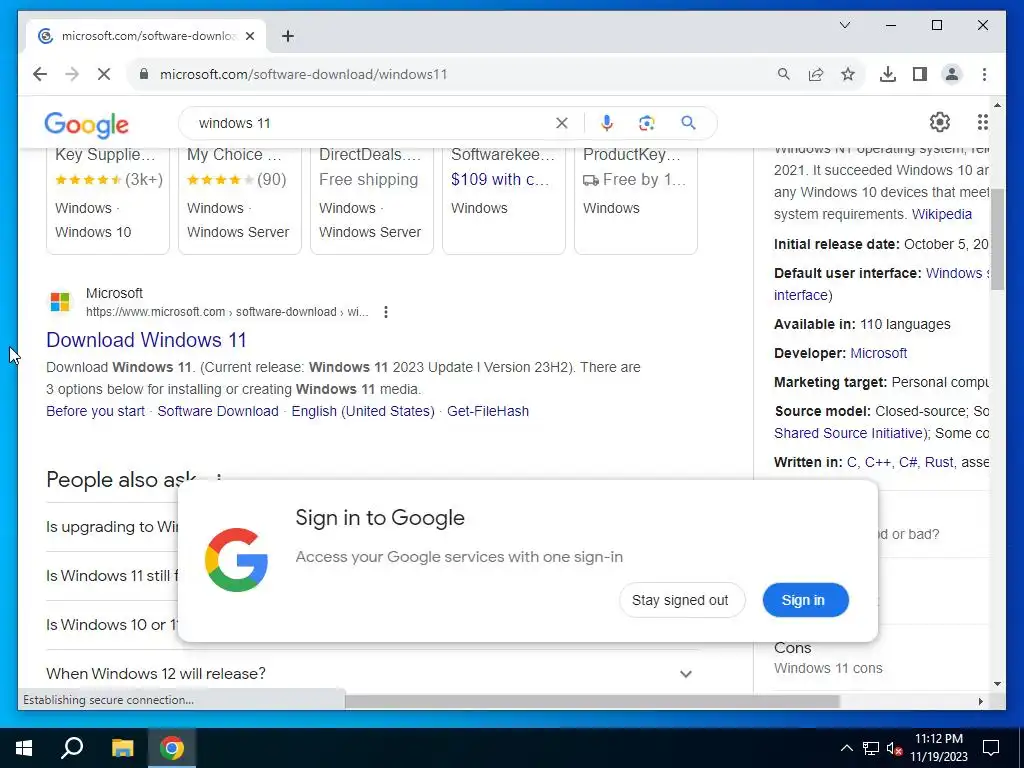Close the microsoft.com tab
This screenshot has width=1024, height=768.
(x=249, y=36)
